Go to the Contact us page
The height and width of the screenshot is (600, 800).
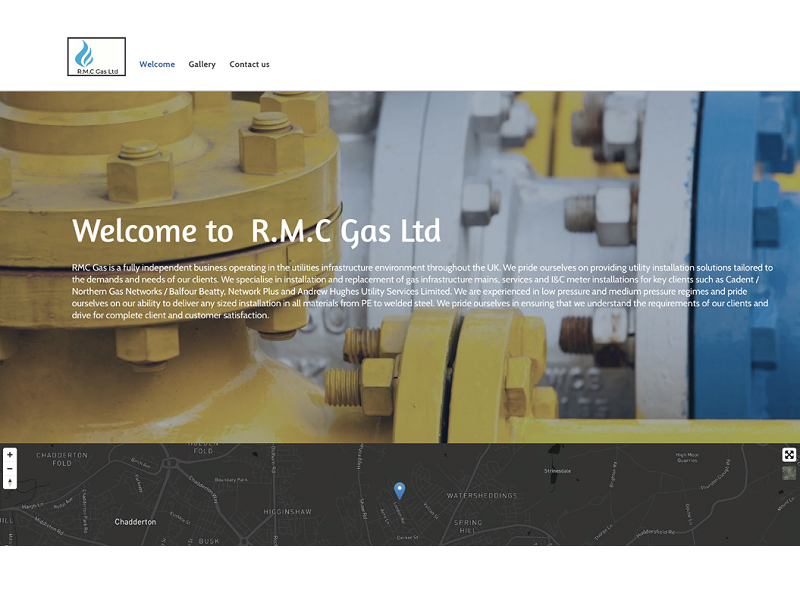point(249,64)
